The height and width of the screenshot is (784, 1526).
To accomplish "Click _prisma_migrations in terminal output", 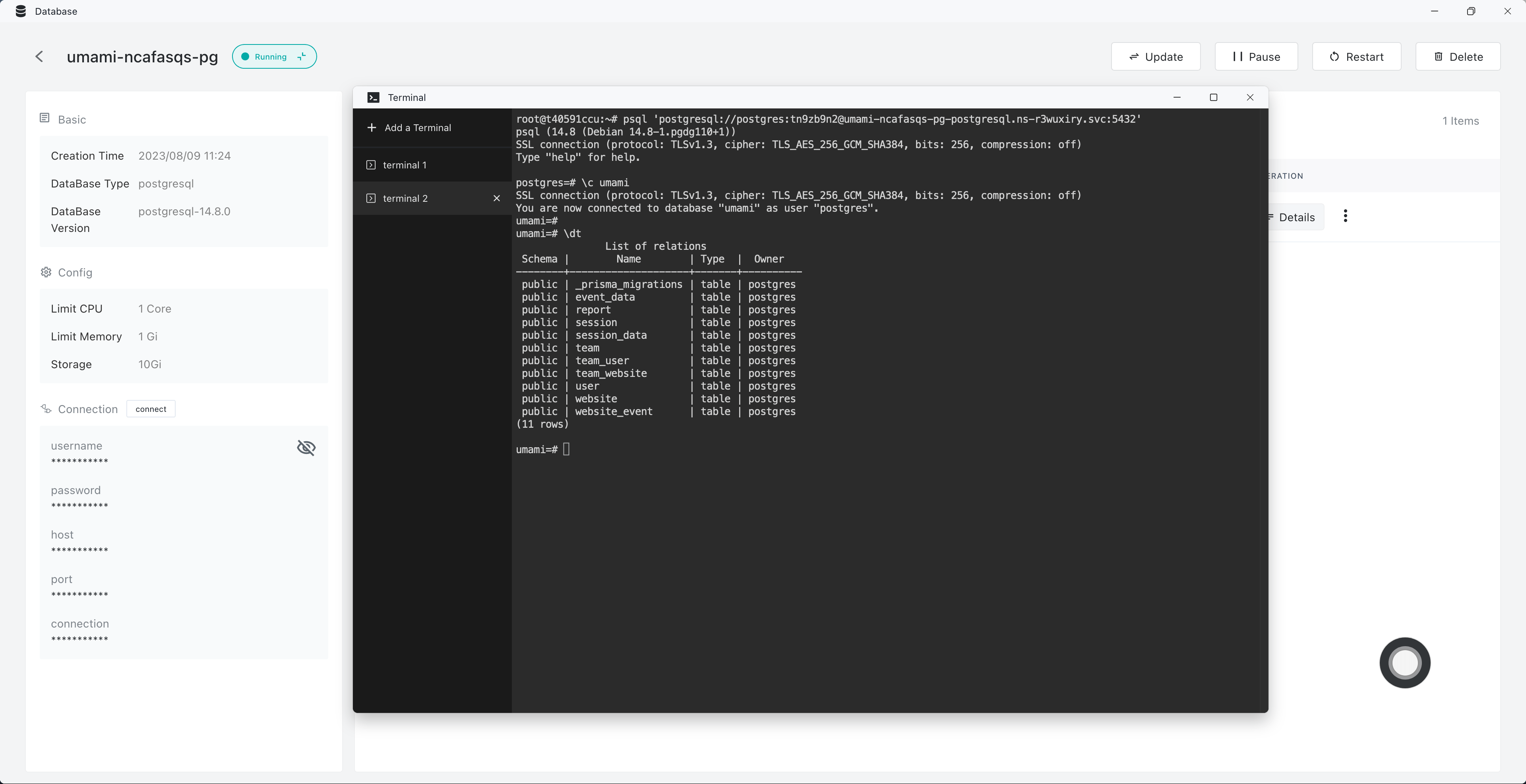I will tap(629, 285).
